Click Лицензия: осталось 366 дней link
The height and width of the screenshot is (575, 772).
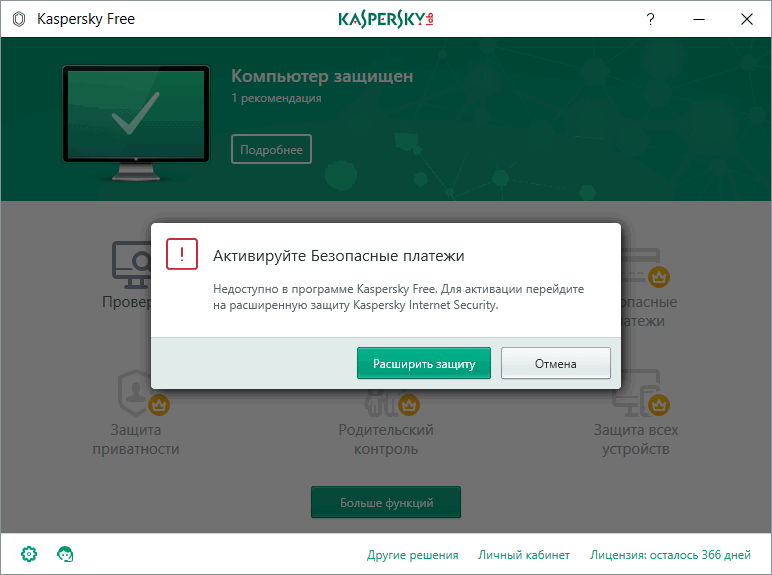click(670, 555)
